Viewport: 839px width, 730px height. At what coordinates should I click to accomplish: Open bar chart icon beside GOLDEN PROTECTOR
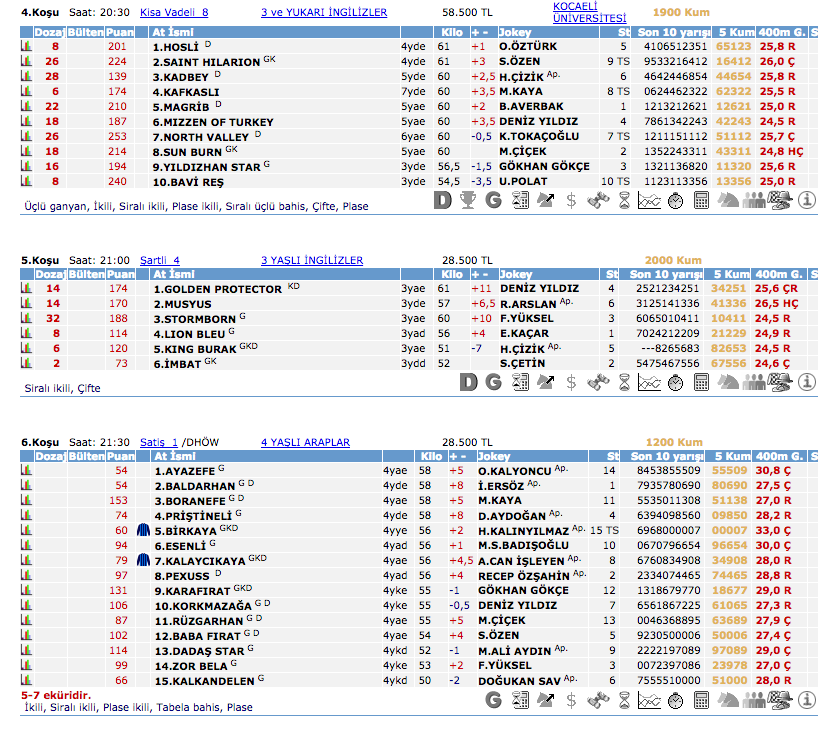[27, 289]
